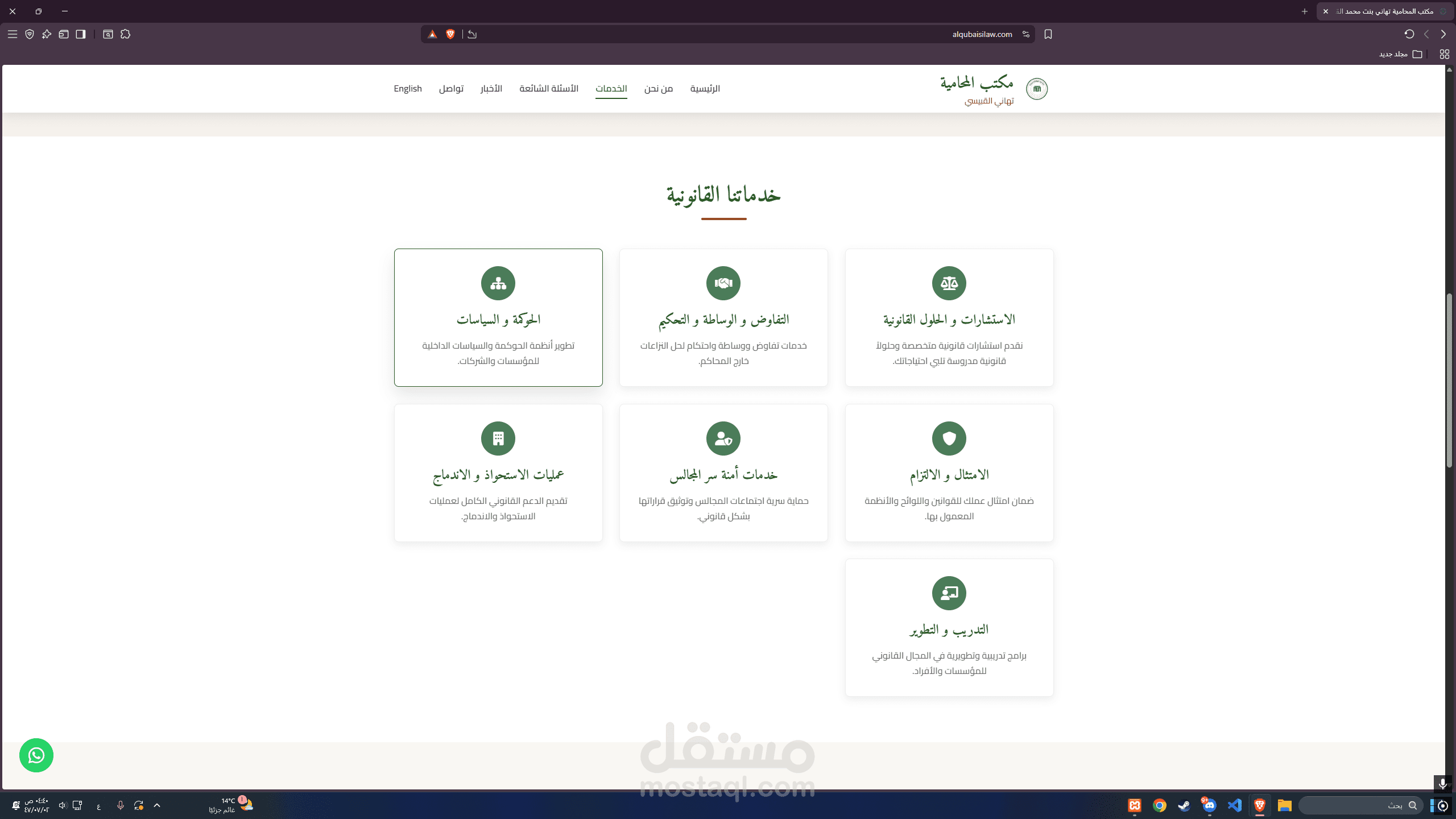Image resolution: width=1456 pixels, height=819 pixels.
Task: Toggle the system tray microphone
Action: [121, 805]
